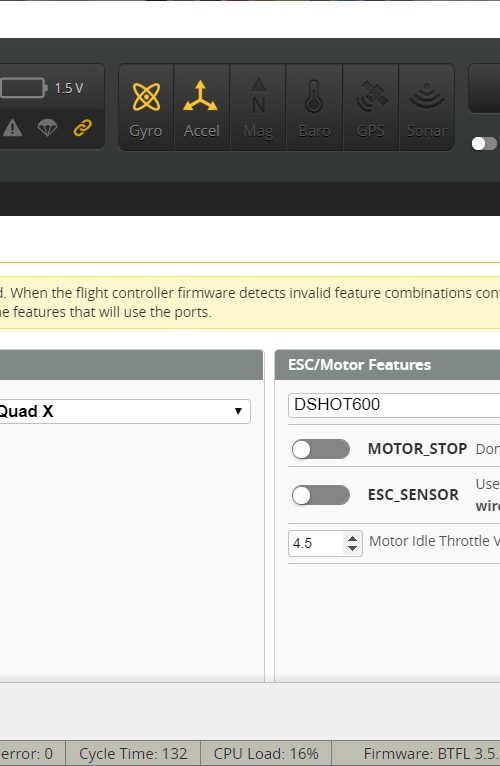Decrease Motor Idle Throttle value

tap(353, 548)
